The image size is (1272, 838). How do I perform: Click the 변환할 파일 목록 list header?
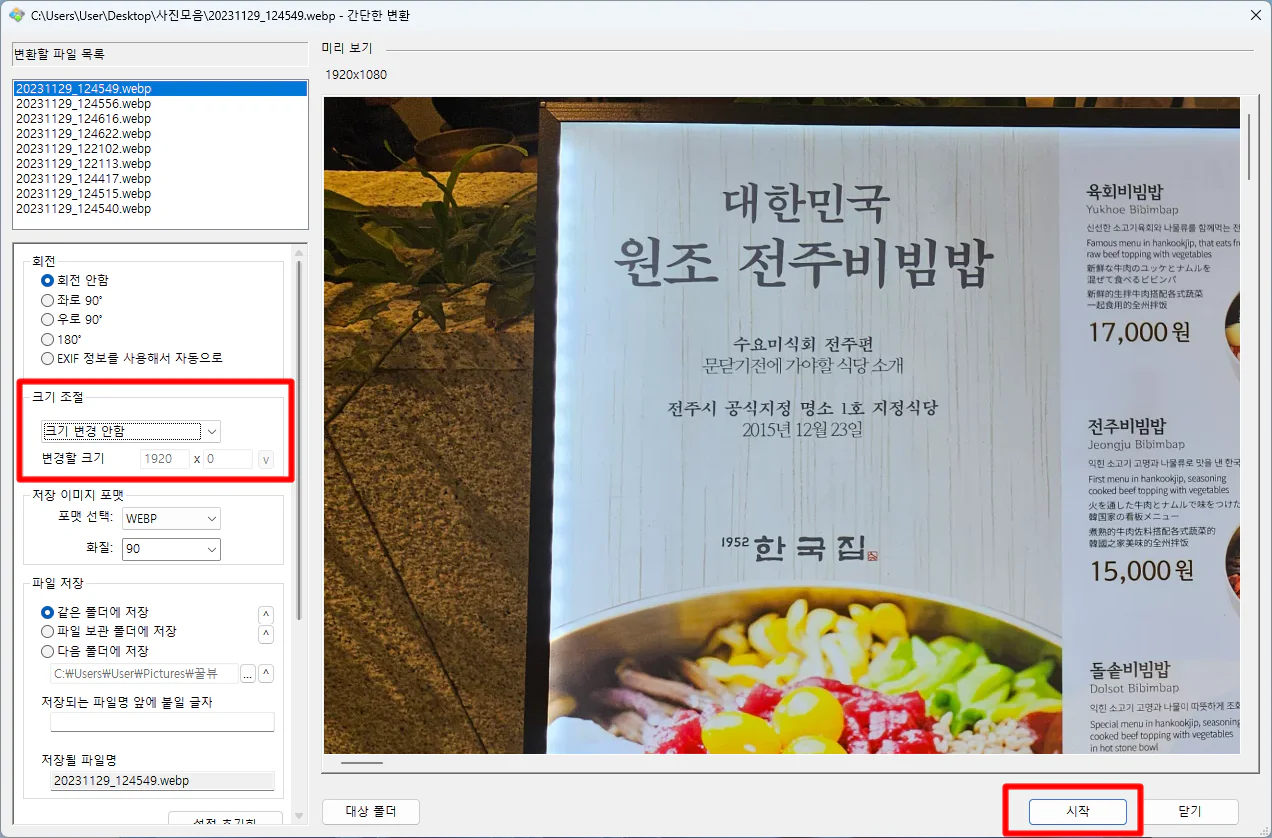point(160,54)
